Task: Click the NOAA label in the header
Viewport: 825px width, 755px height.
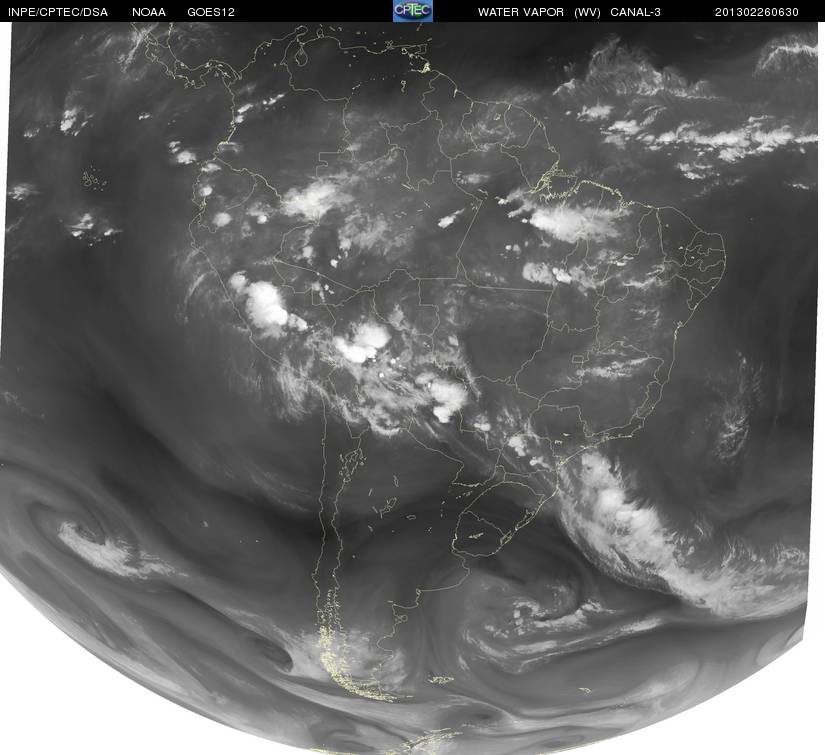Action: [x=149, y=12]
